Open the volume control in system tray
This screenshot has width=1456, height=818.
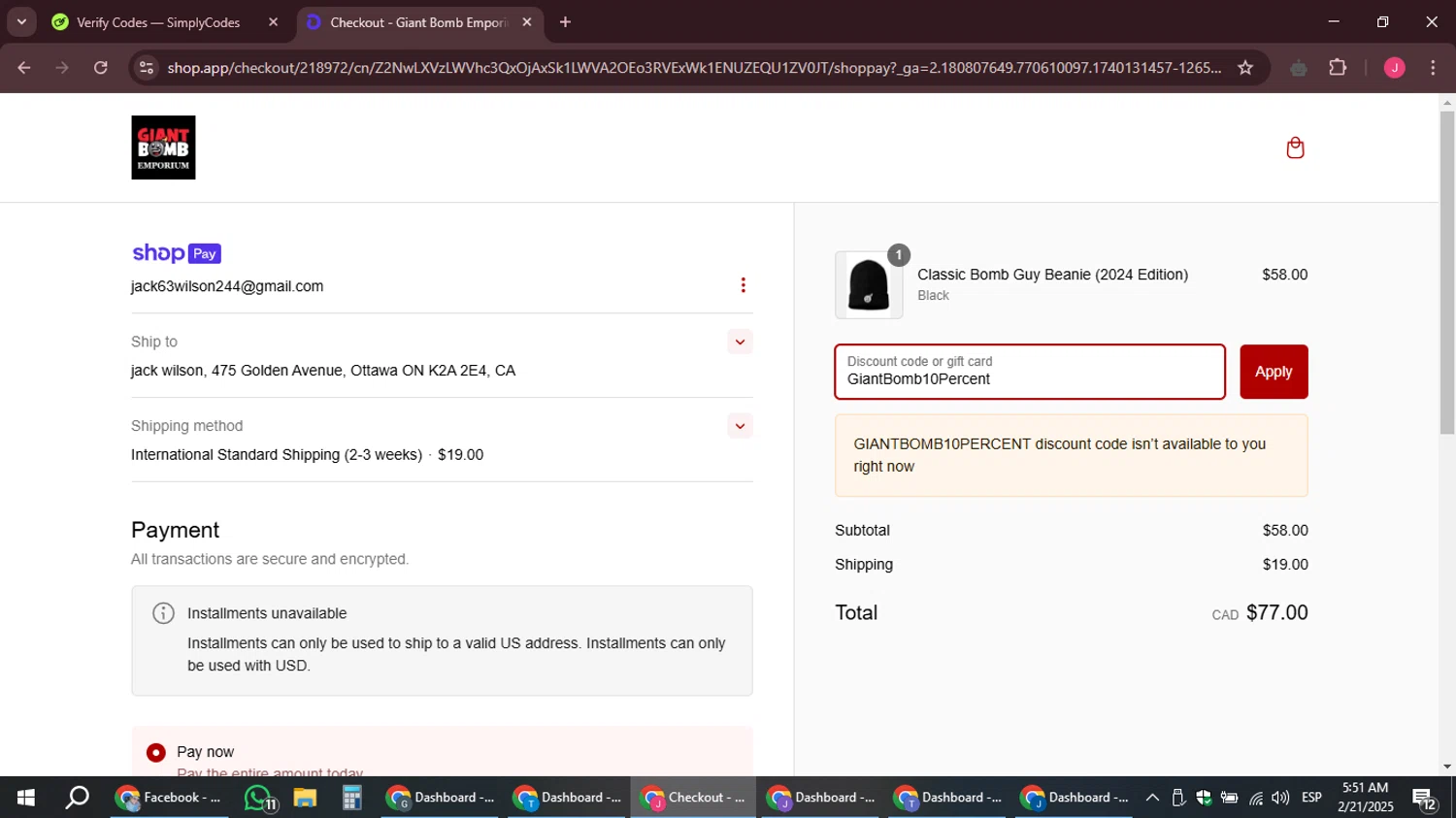coord(1280,798)
